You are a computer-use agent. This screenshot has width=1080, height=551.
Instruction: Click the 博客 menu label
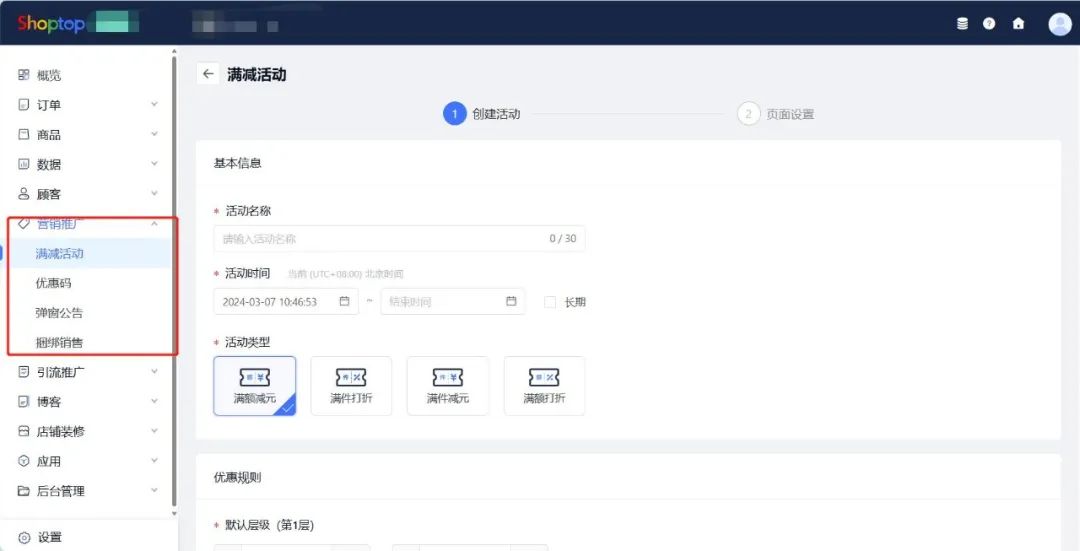(48, 402)
